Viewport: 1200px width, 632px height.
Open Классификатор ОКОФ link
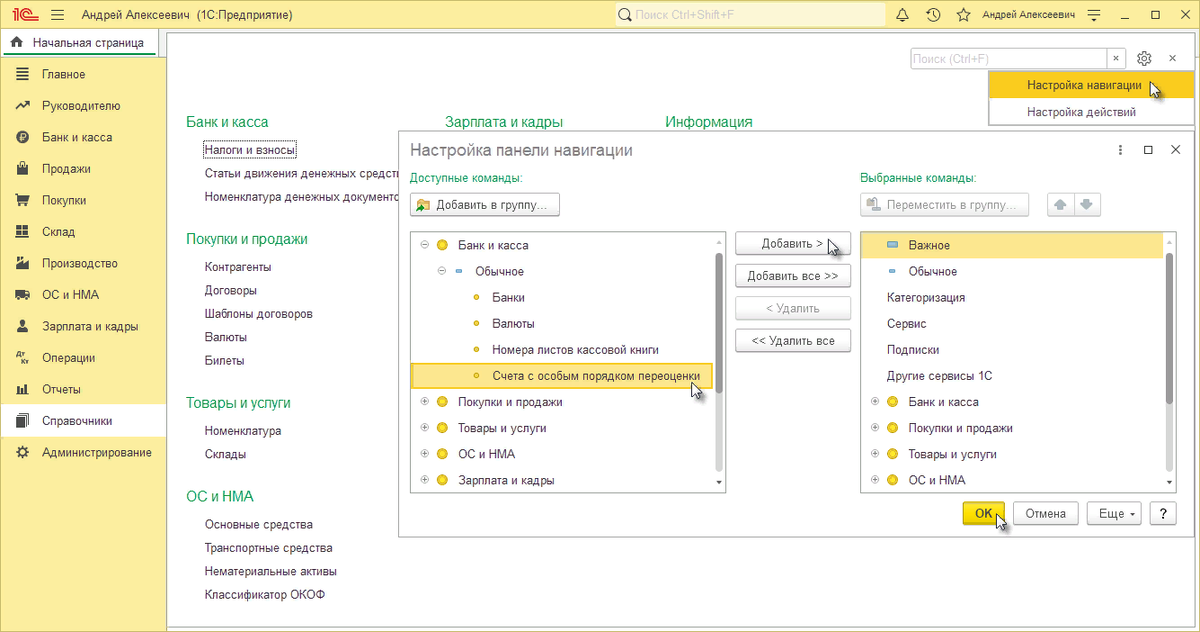point(265,594)
